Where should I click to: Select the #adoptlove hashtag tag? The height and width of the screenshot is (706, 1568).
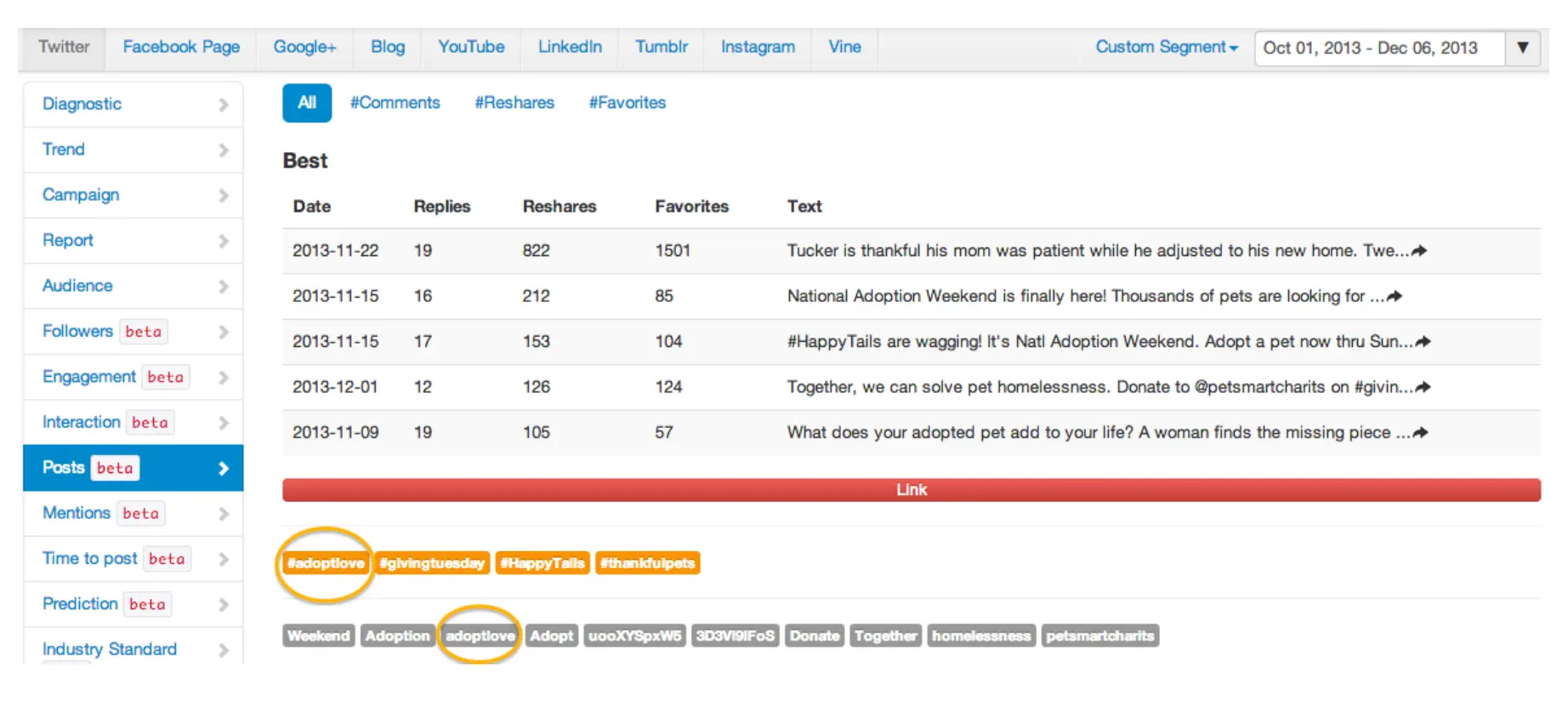326,563
